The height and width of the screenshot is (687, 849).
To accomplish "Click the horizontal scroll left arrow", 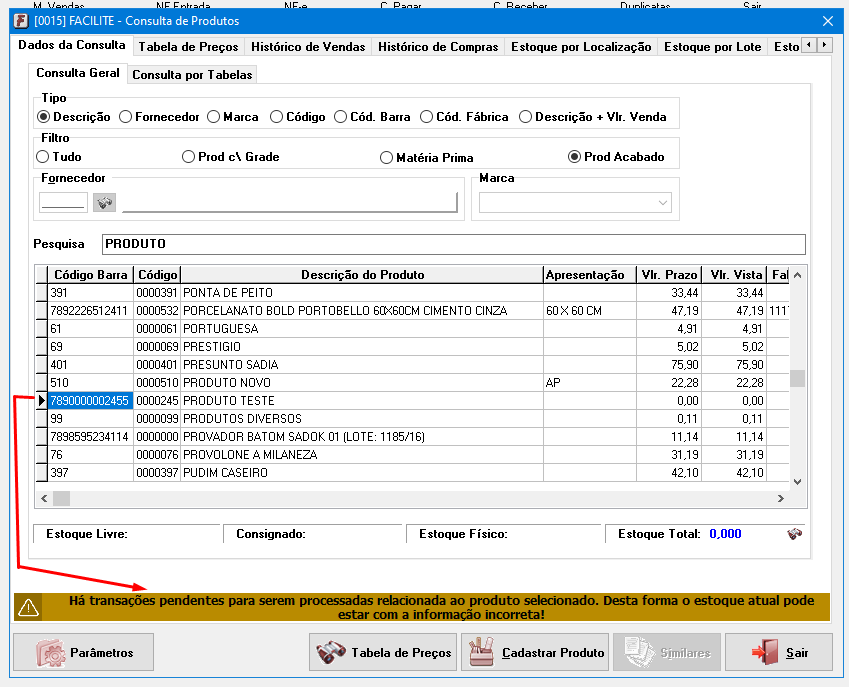I will tap(44, 498).
